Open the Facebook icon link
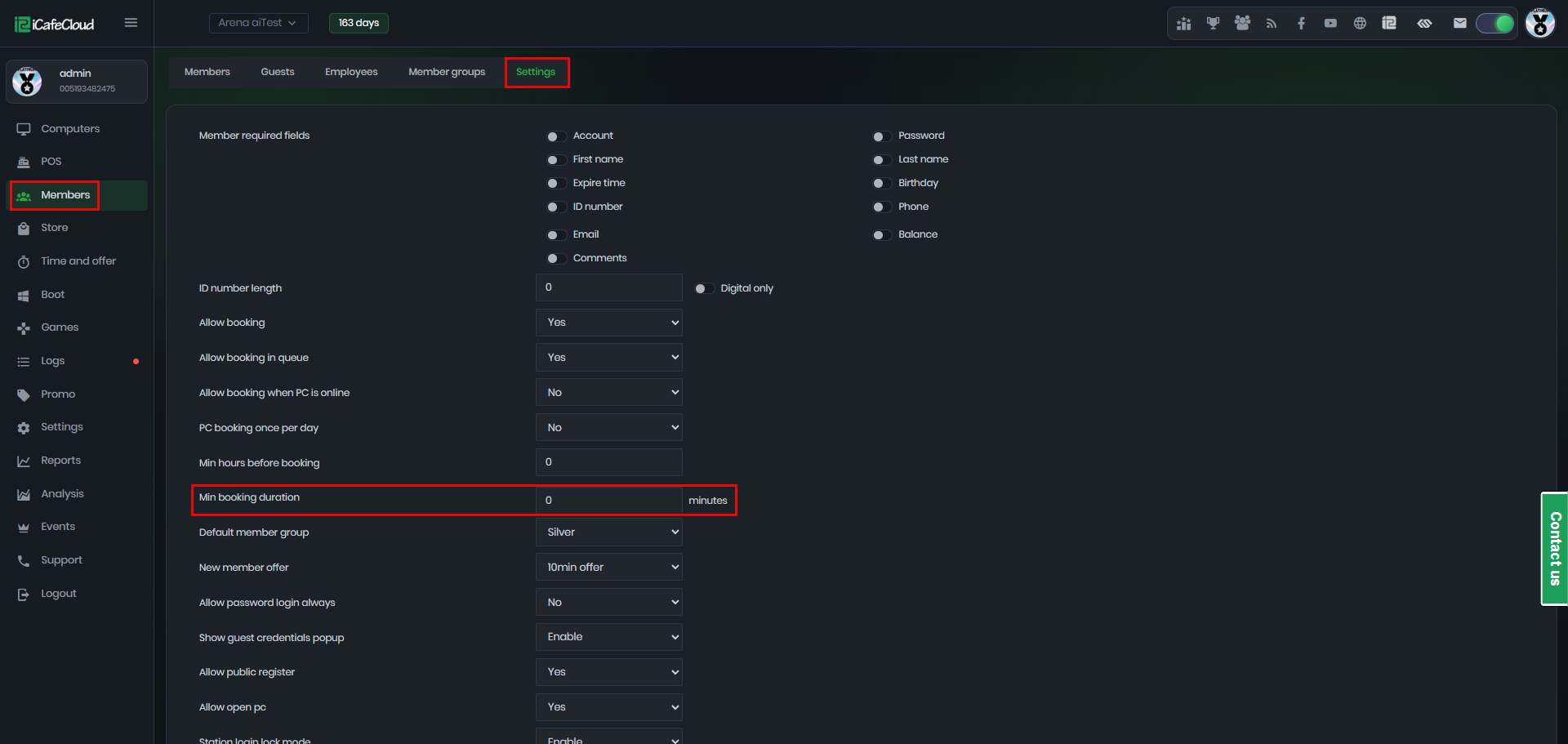Image resolution: width=1568 pixels, height=744 pixels. click(1301, 24)
